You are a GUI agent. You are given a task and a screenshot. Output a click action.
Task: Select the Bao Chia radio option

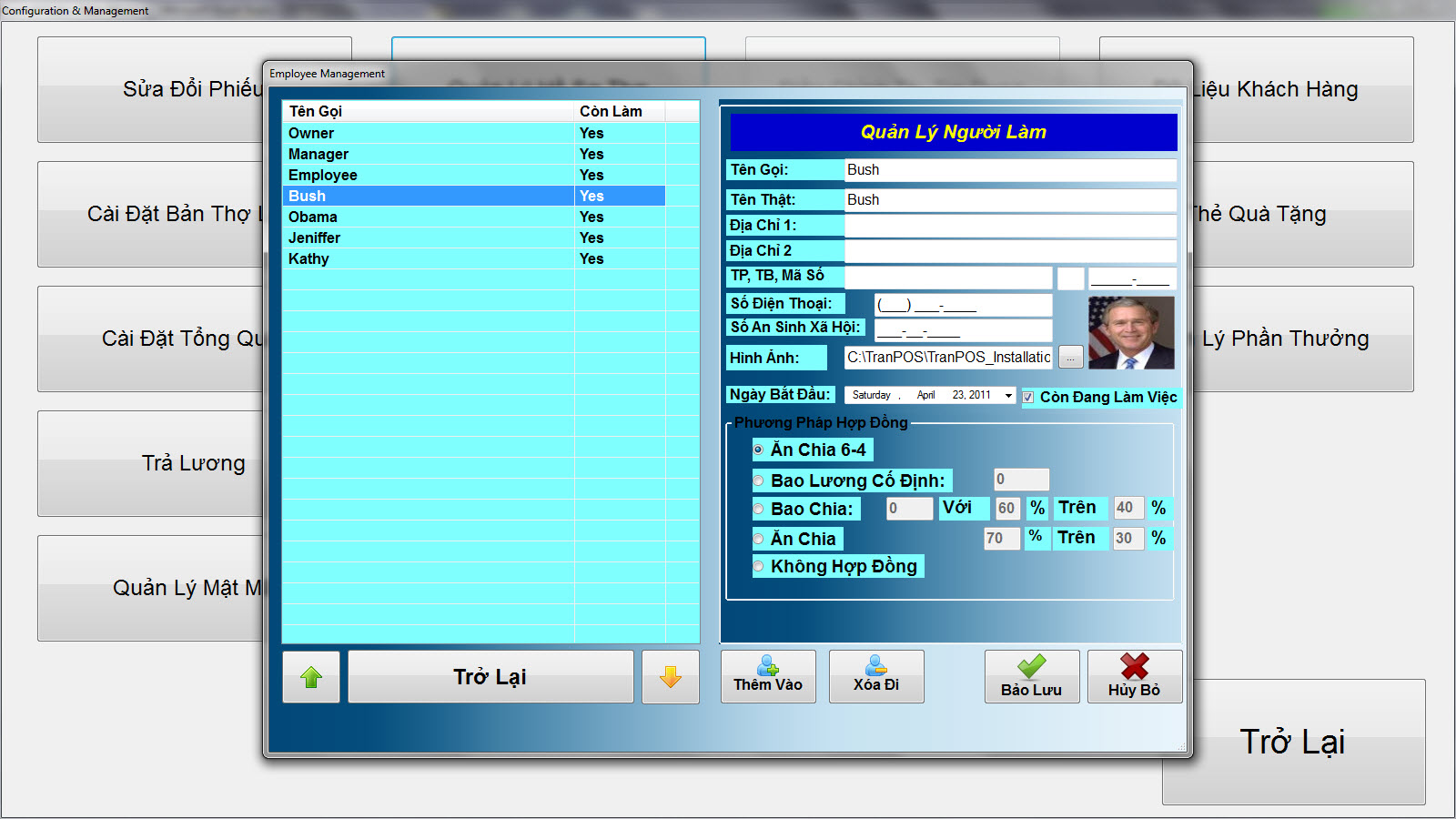759,509
